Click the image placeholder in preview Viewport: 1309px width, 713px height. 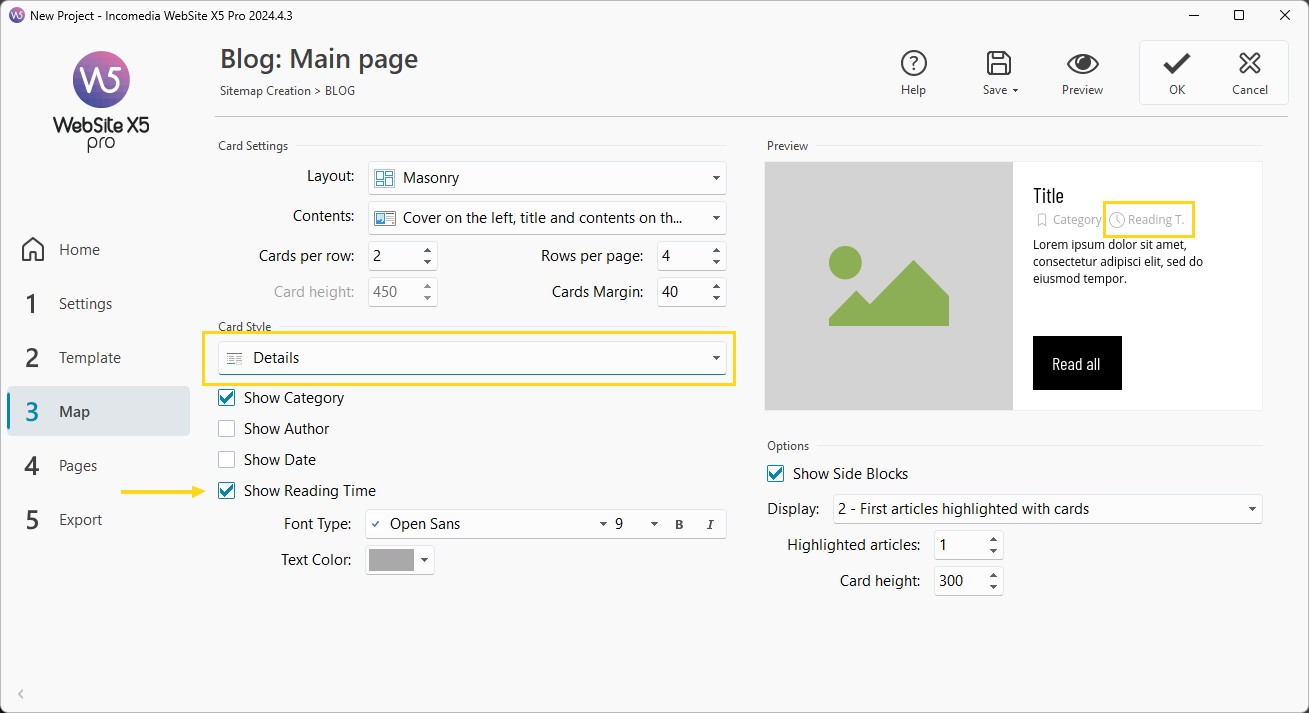(x=888, y=285)
